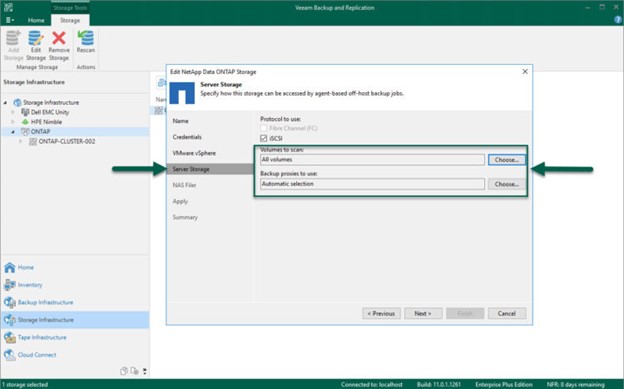Click 'NFR: 0 days remaining' status text

(x=575, y=385)
